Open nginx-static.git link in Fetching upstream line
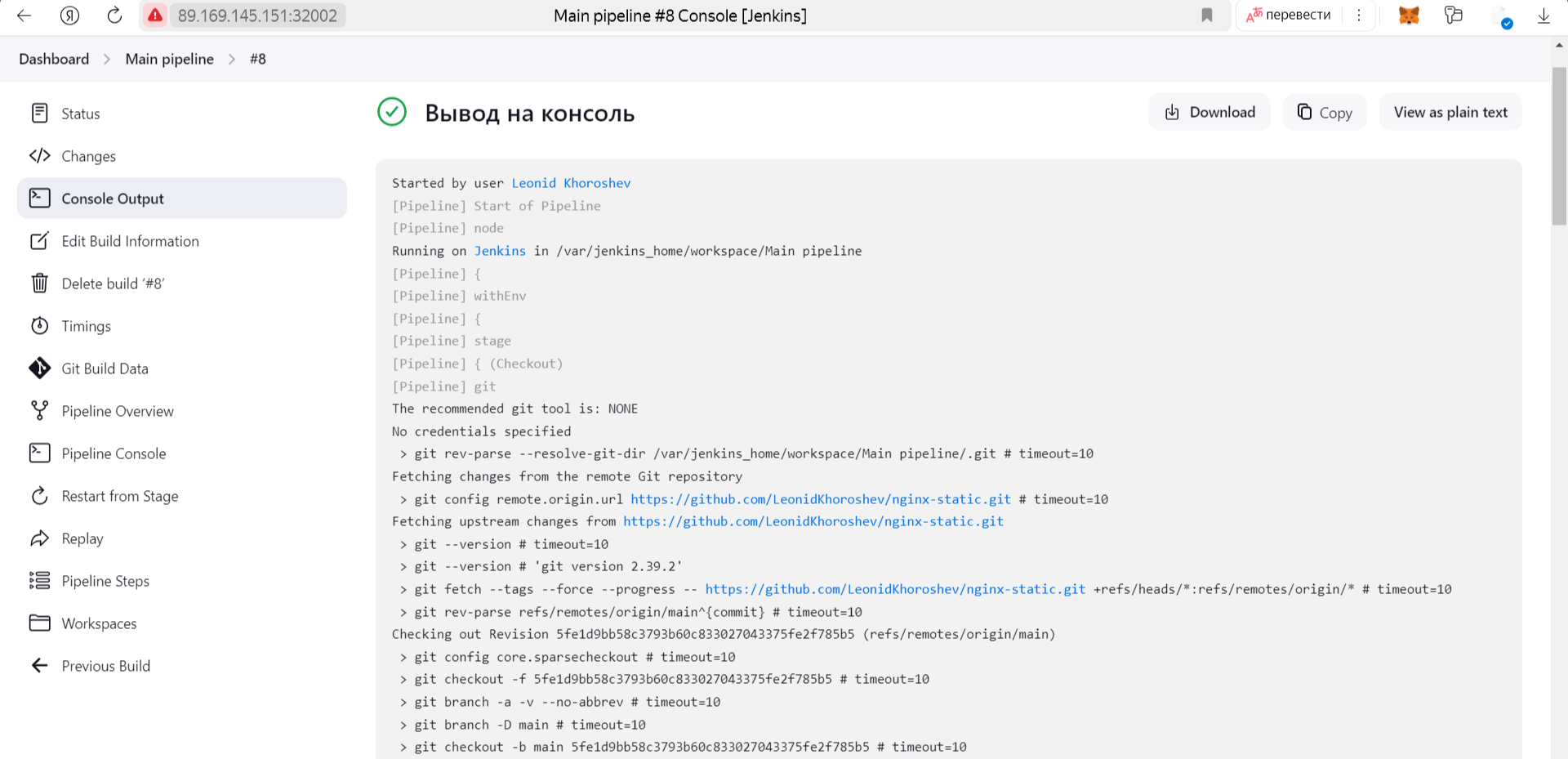Viewport: 1568px width, 759px height. click(x=813, y=521)
